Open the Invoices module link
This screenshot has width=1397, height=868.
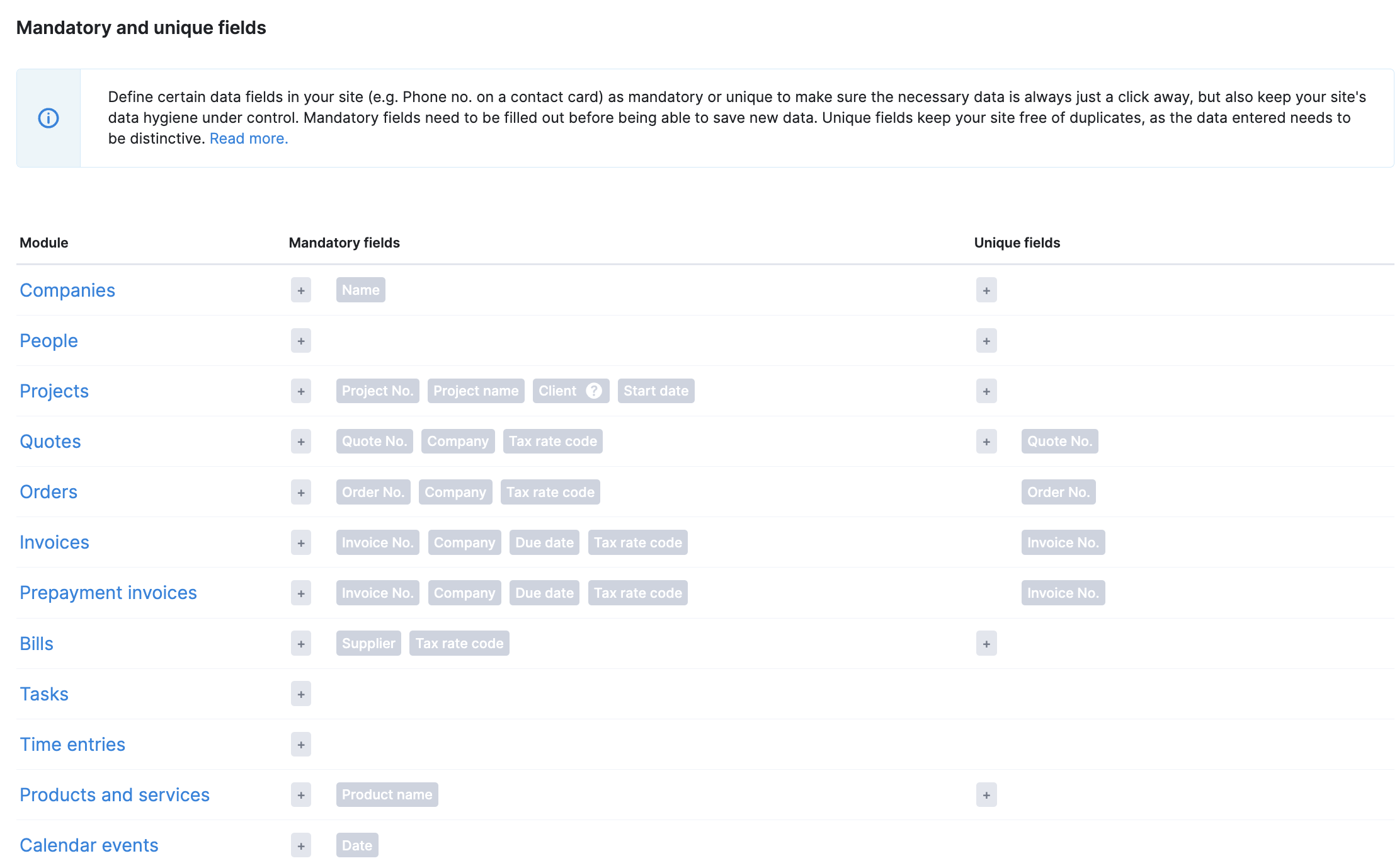point(54,542)
